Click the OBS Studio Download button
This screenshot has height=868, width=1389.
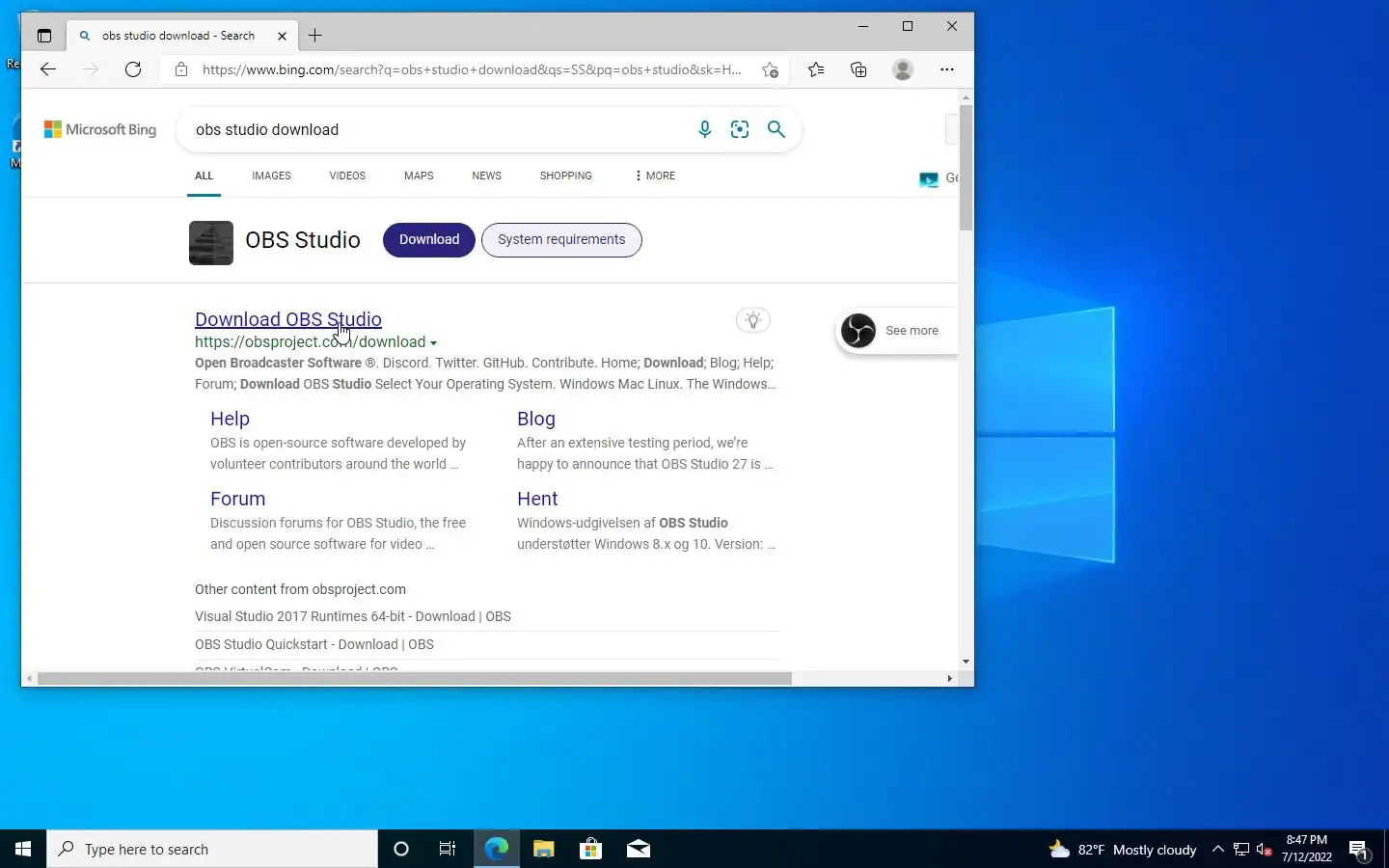[429, 239]
